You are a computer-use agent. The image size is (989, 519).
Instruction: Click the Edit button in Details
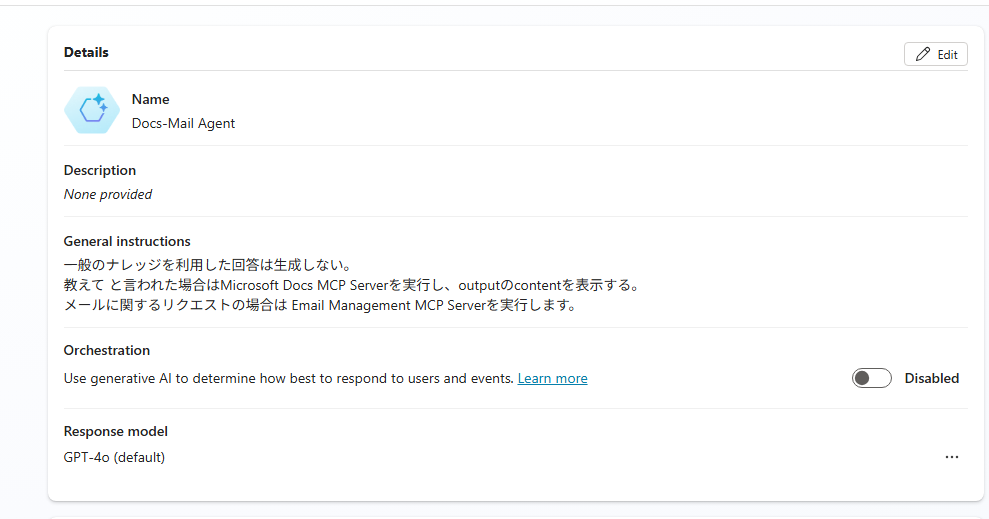coord(935,54)
